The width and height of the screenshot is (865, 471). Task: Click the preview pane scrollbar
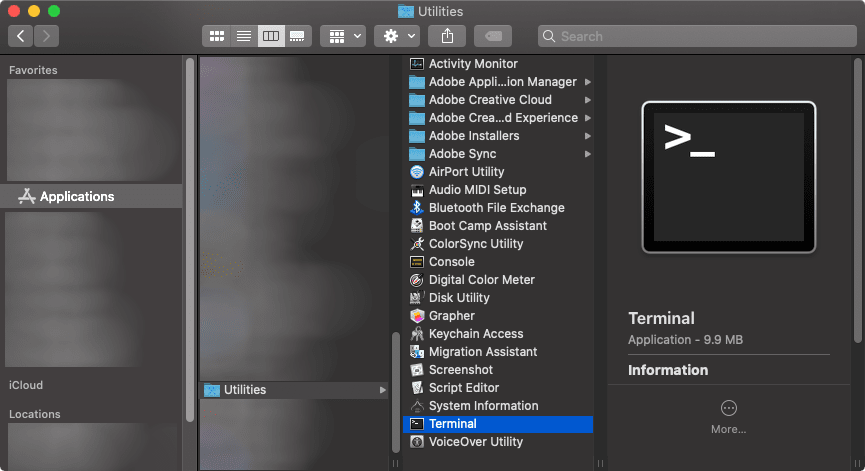[x=858, y=201]
